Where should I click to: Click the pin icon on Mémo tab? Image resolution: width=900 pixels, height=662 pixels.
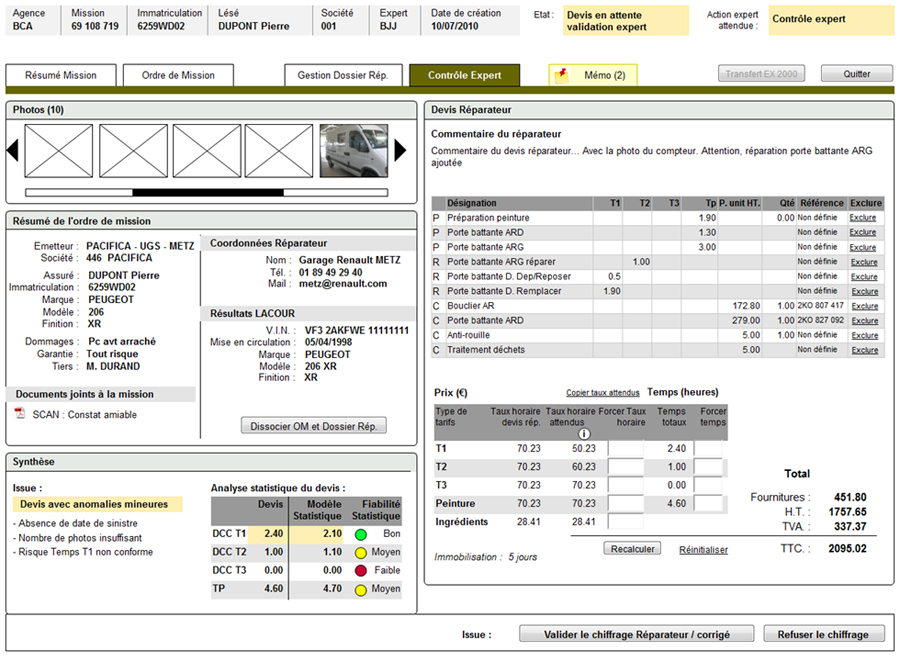pos(562,75)
